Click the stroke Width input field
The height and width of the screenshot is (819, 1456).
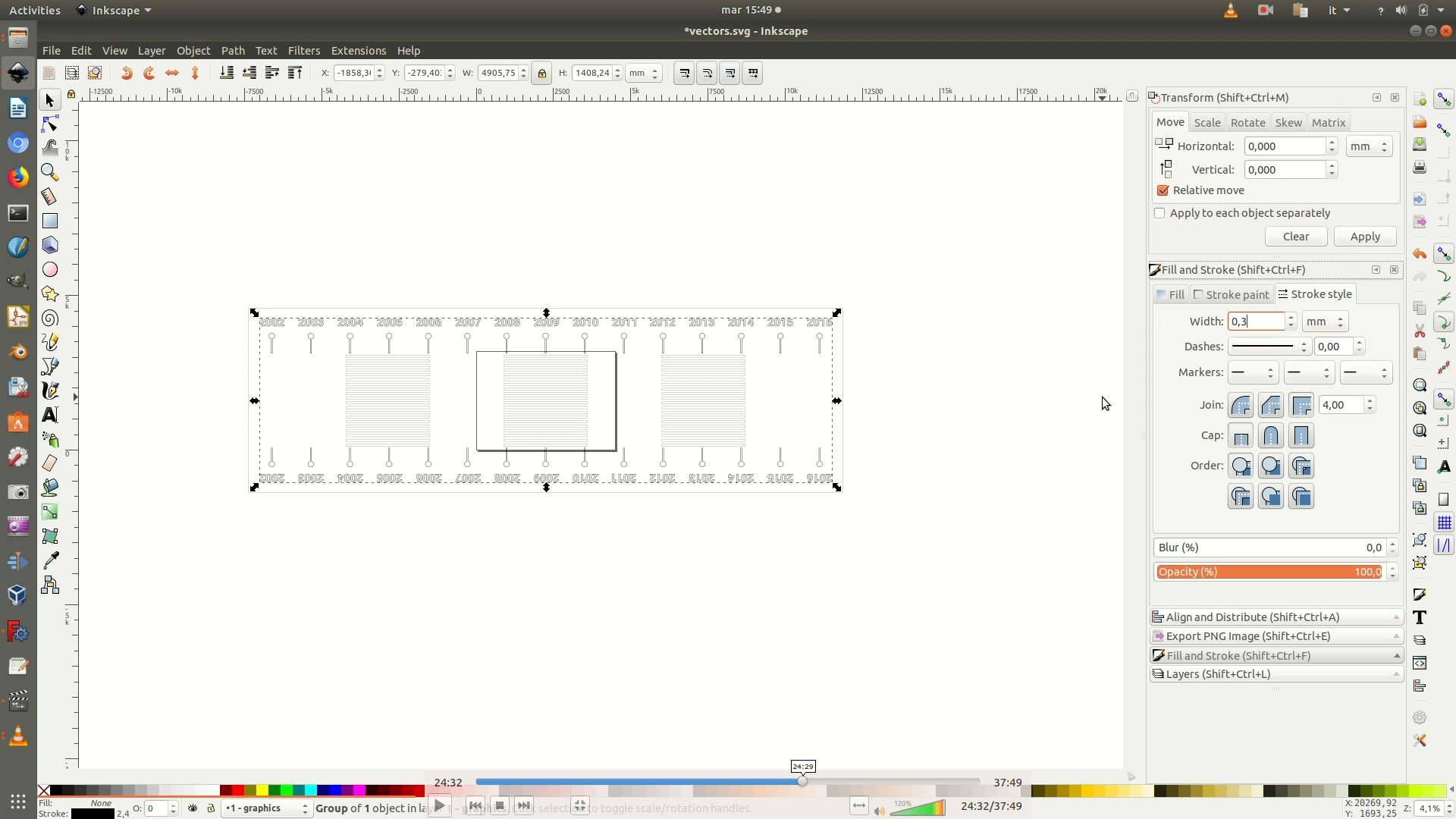click(1257, 322)
